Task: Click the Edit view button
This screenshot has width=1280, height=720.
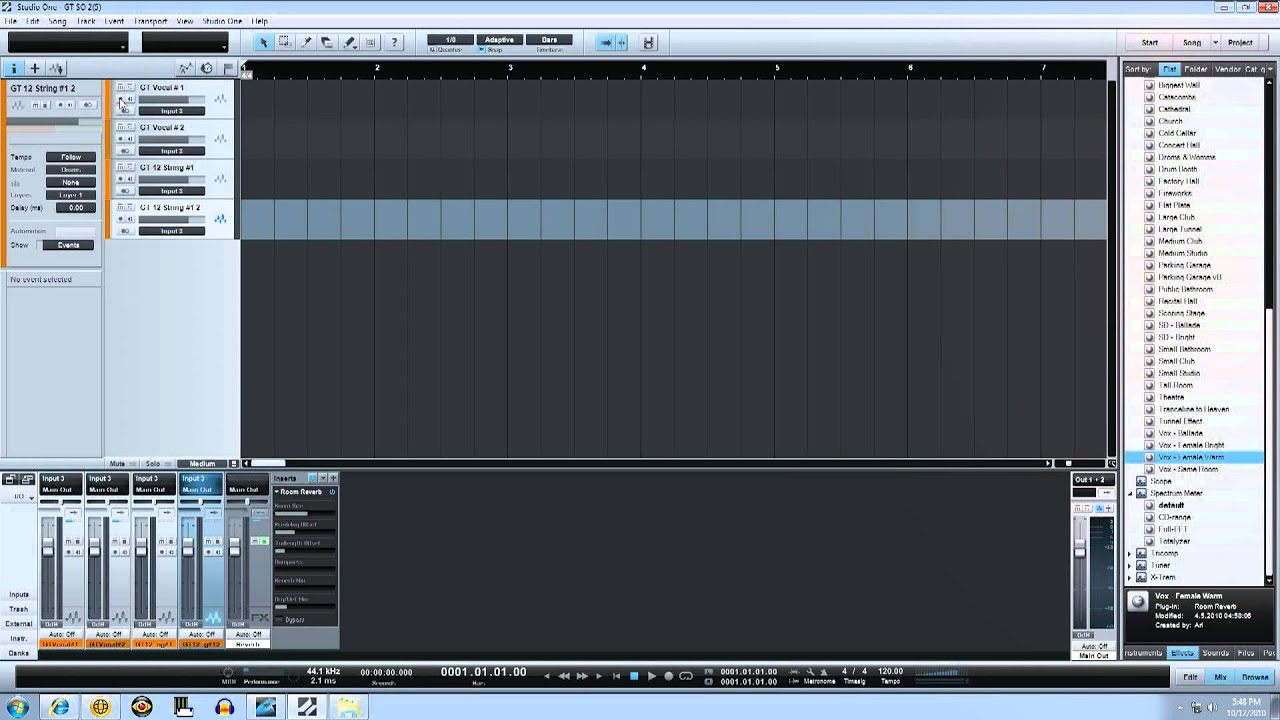Action: click(x=1190, y=677)
